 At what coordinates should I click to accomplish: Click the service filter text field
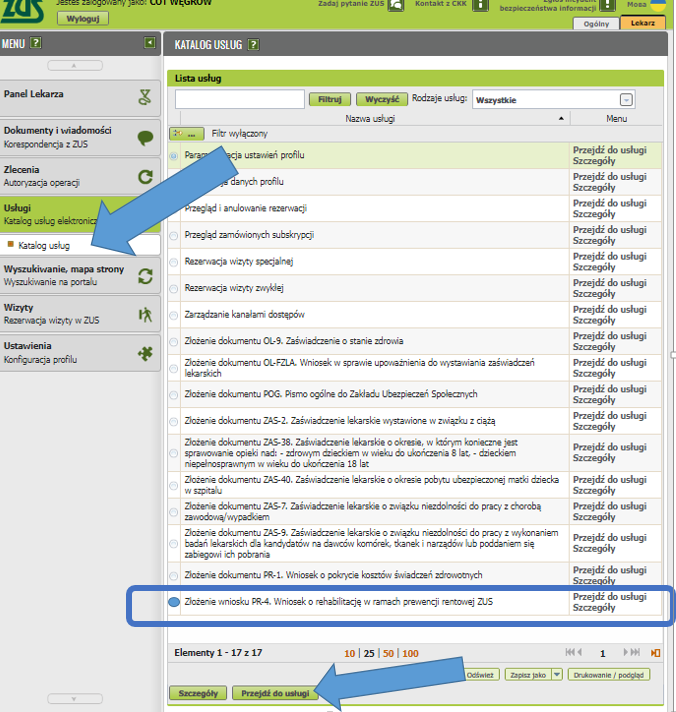[240, 100]
